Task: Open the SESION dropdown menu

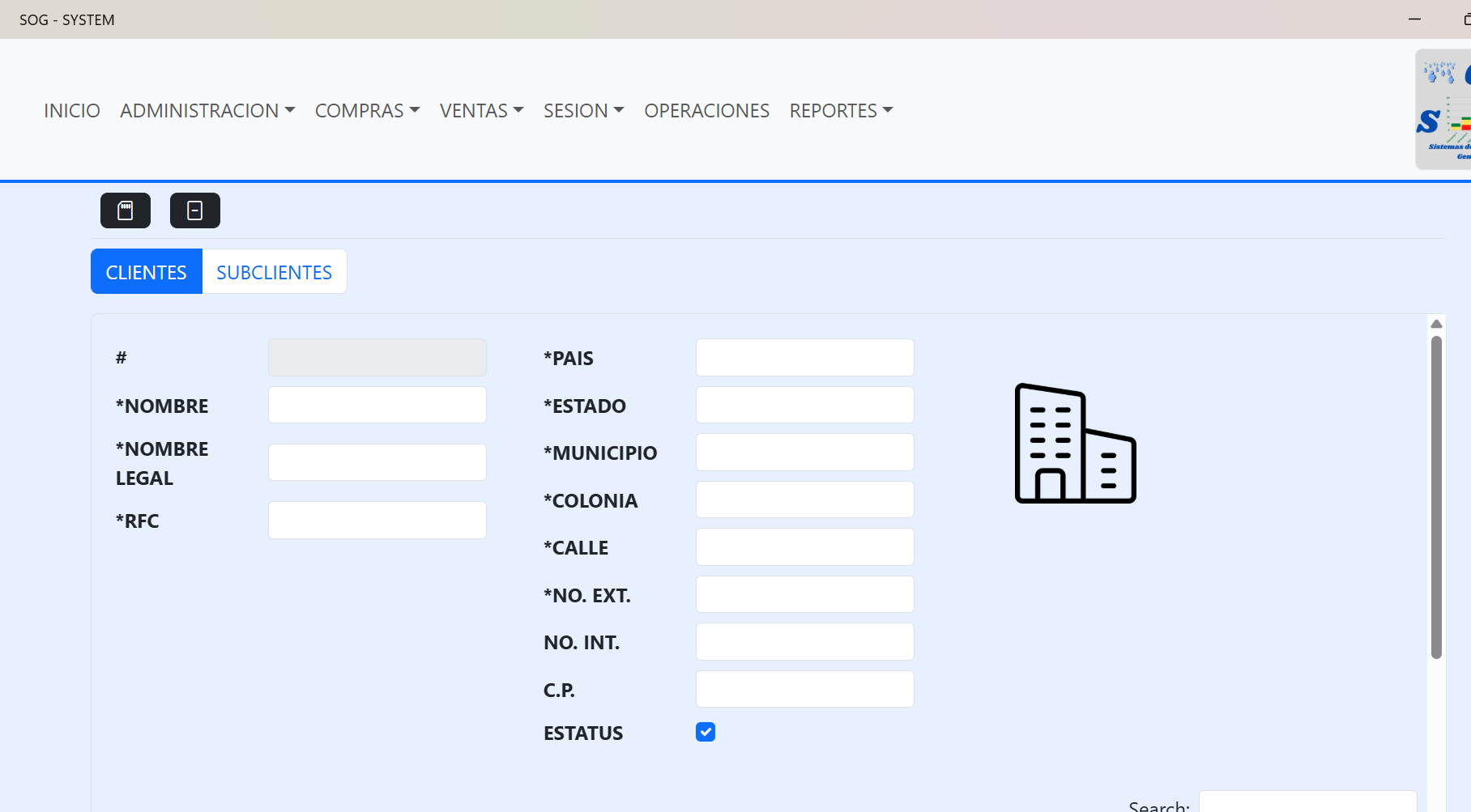Action: [583, 110]
